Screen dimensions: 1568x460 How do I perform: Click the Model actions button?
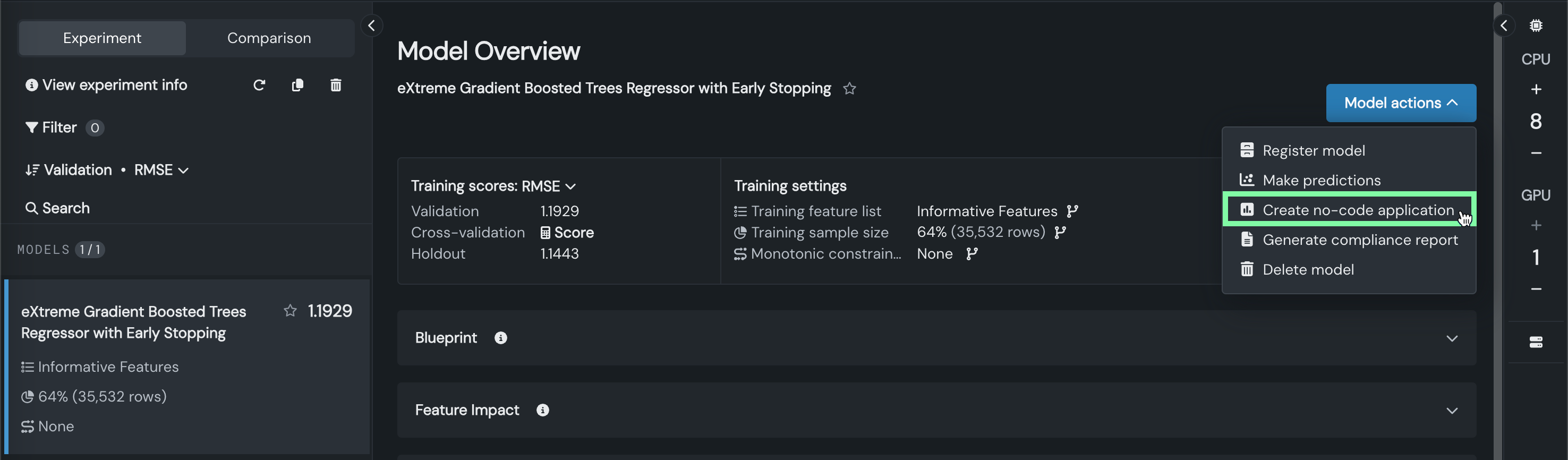(1401, 103)
